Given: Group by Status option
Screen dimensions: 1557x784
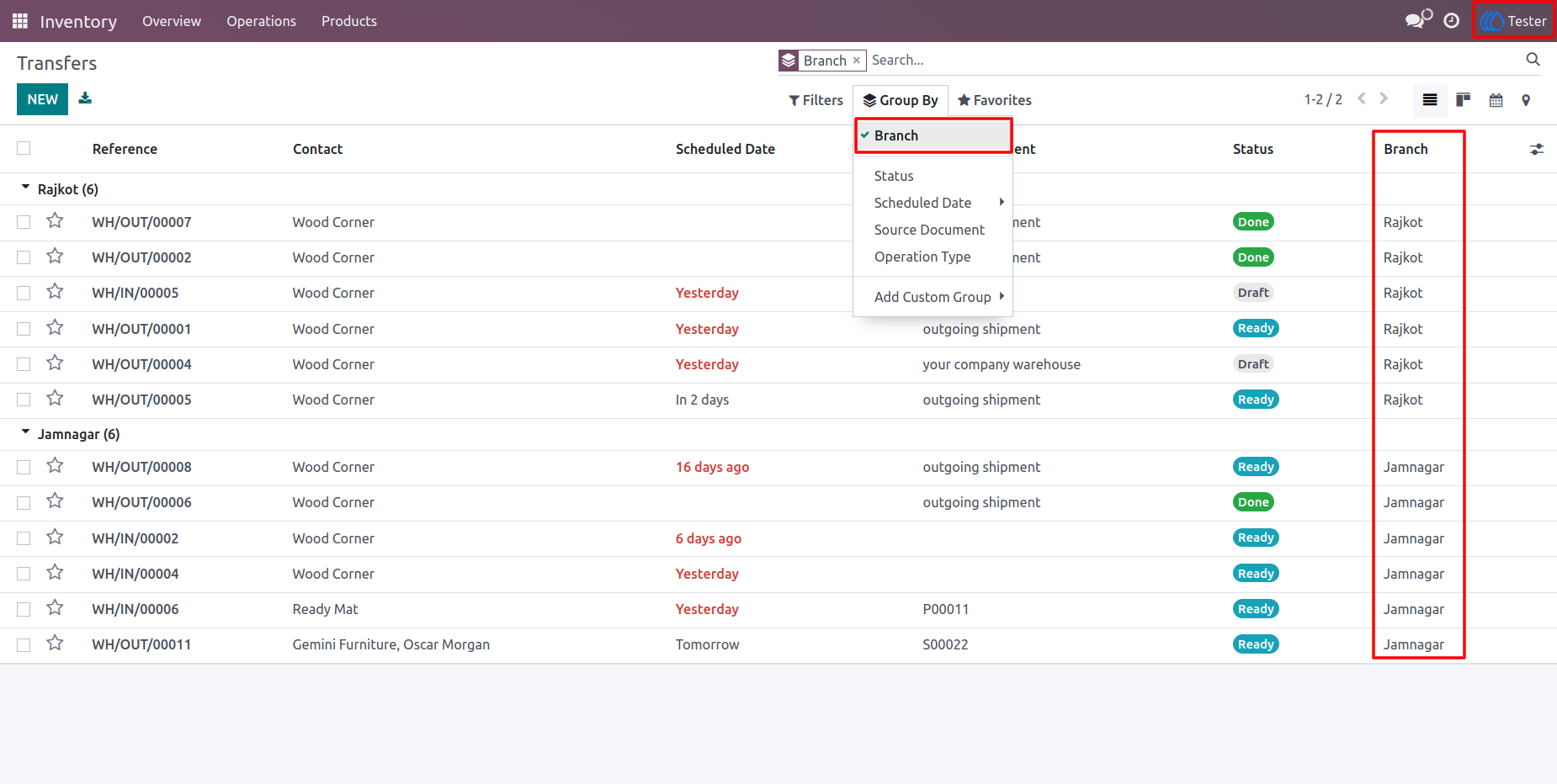Looking at the screenshot, I should pyautogui.click(x=933, y=176).
